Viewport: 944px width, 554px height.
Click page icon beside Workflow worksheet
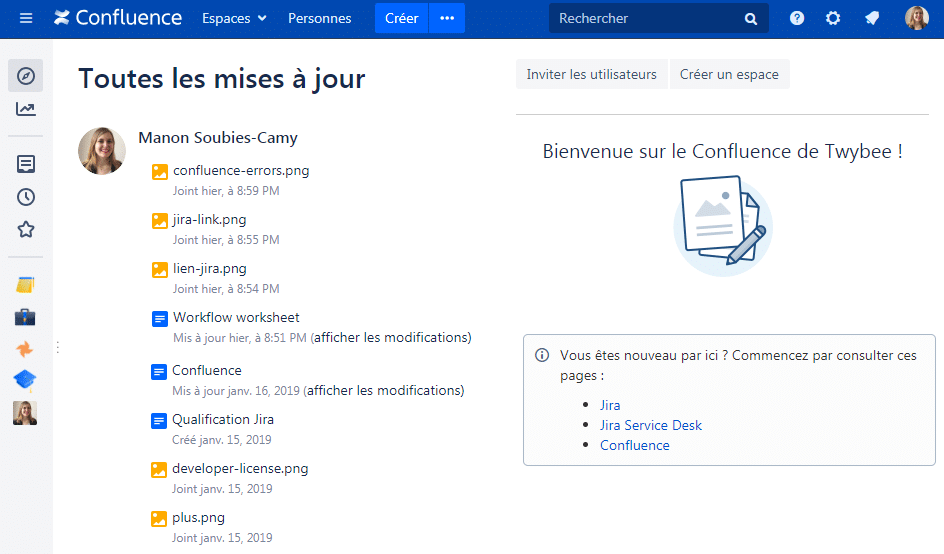click(x=160, y=319)
